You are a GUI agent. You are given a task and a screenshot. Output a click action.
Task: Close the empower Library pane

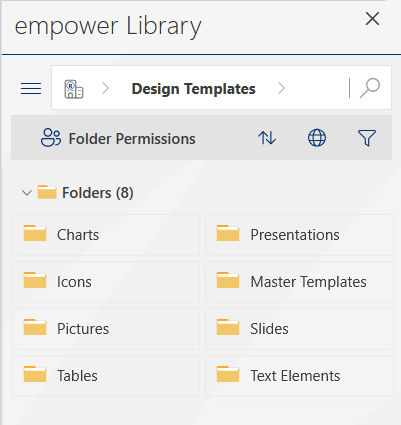pyautogui.click(x=372, y=19)
